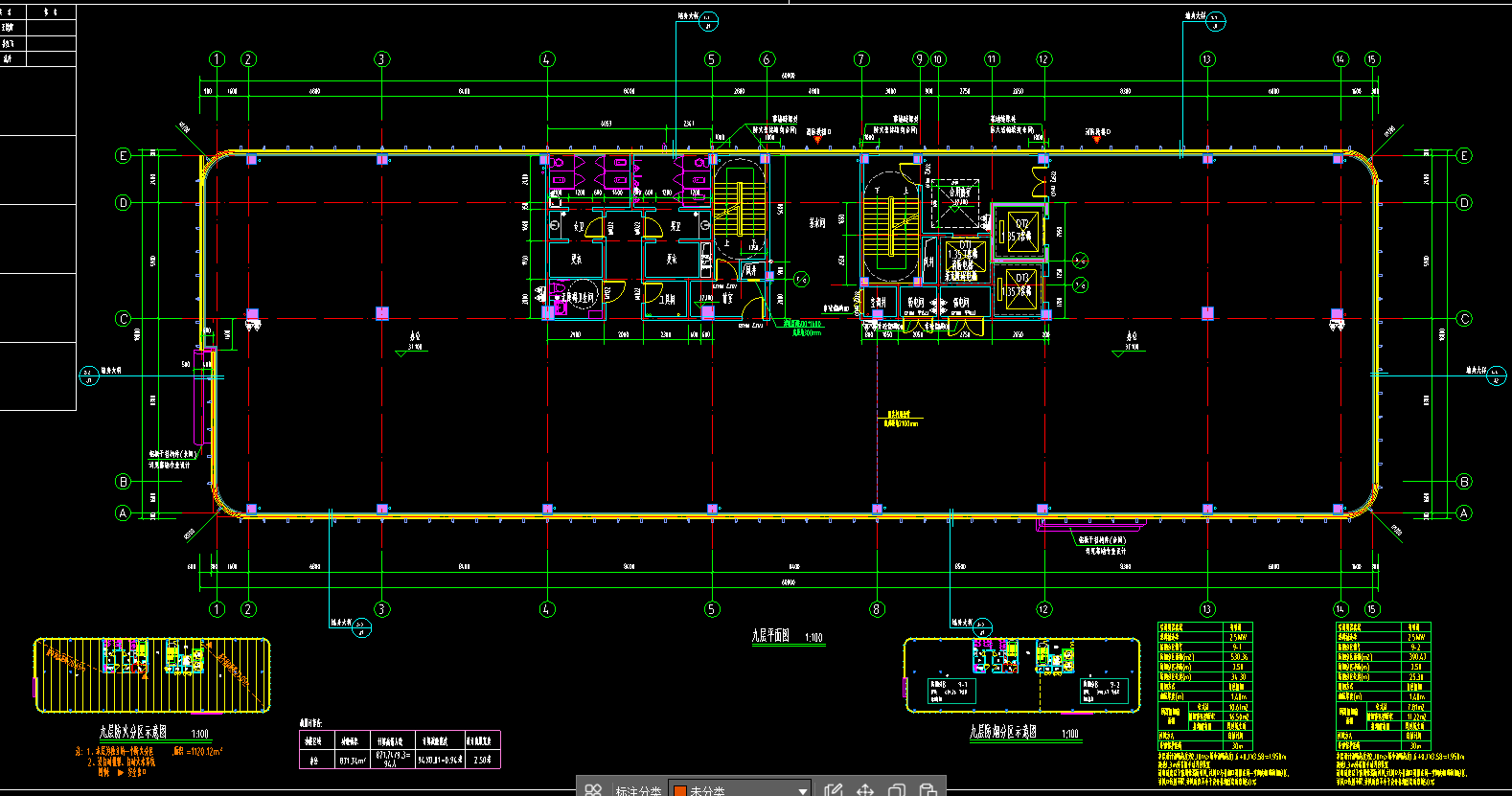This screenshot has width=1512, height=796.
Task: Click axis bubble 5 on the top row
Action: point(712,59)
